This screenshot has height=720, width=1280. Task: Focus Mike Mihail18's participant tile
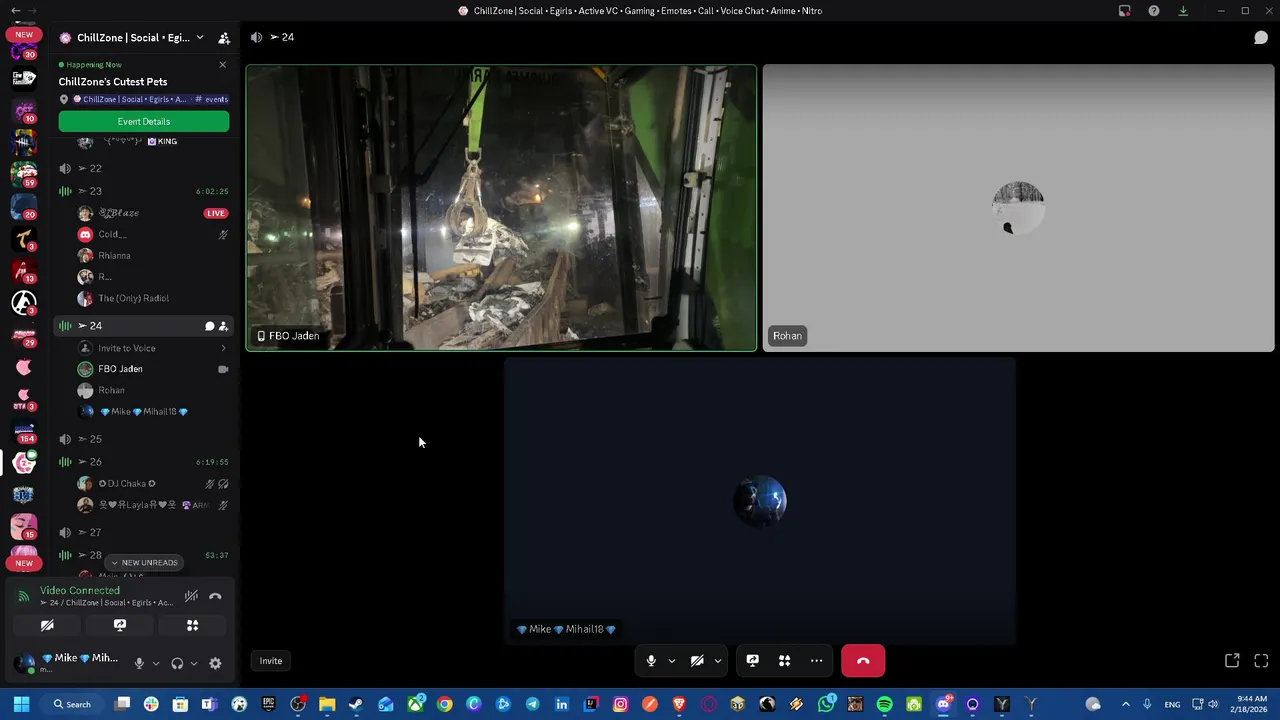pos(760,501)
